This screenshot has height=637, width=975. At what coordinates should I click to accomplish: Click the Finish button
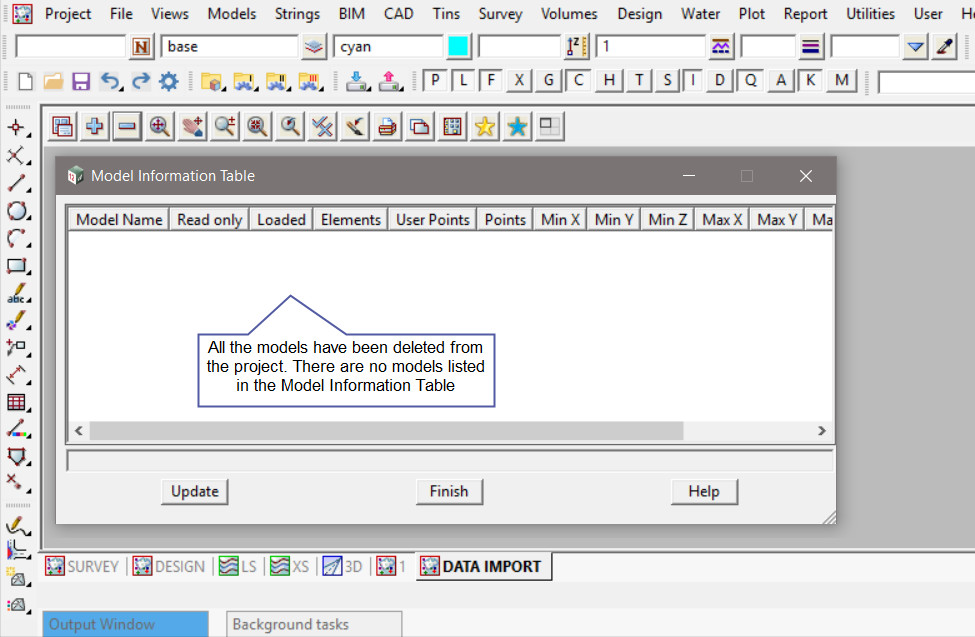(x=449, y=491)
